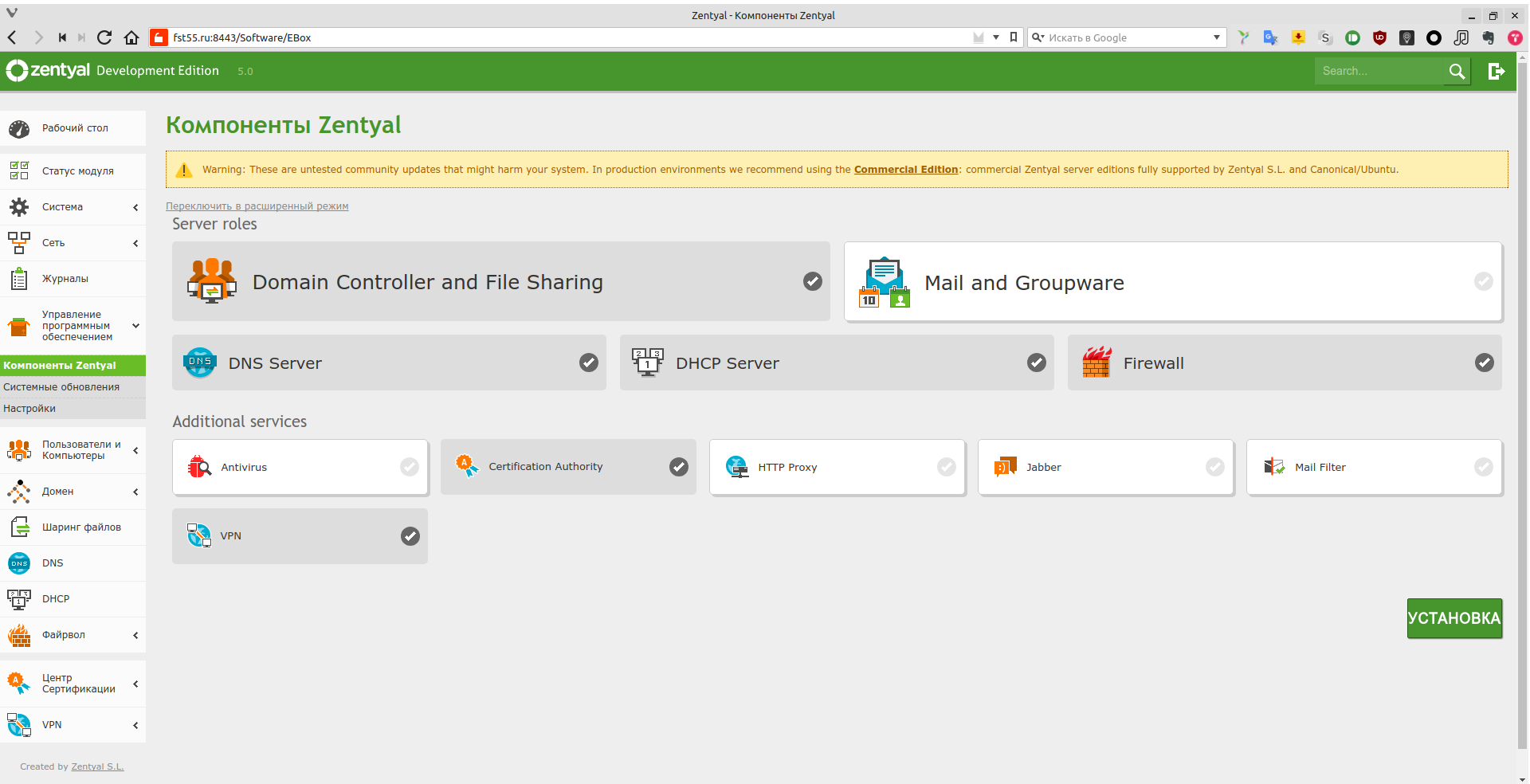Open Настройки submenu item
The width and height of the screenshot is (1530, 784).
click(x=73, y=409)
